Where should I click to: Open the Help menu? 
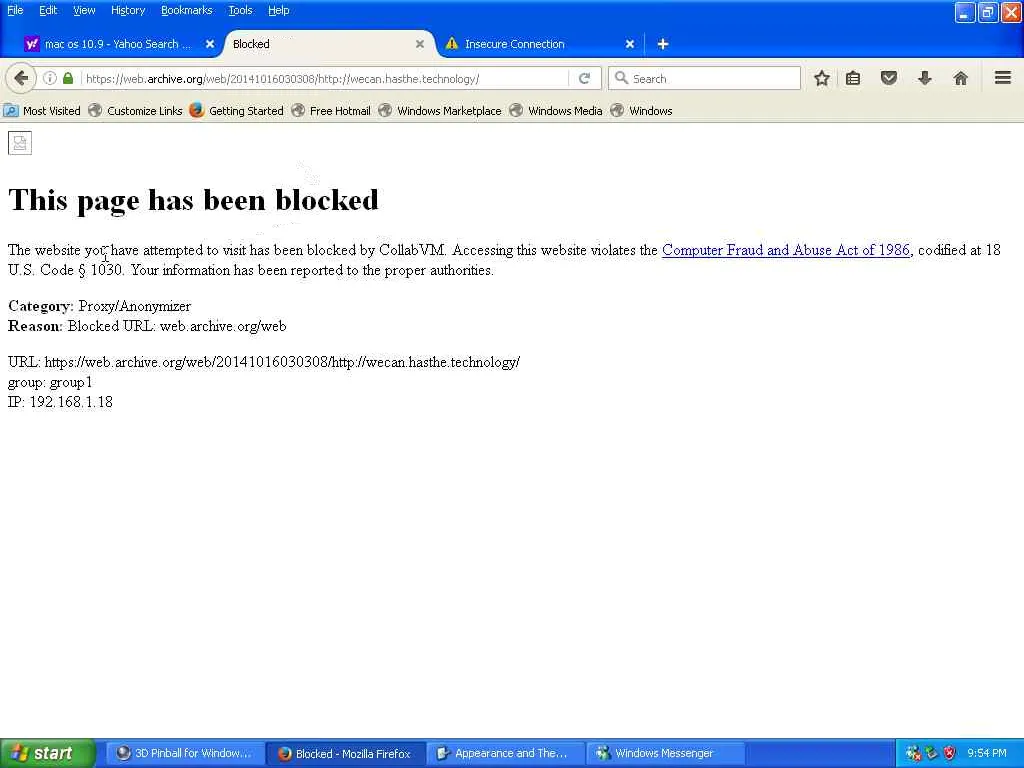(x=279, y=10)
